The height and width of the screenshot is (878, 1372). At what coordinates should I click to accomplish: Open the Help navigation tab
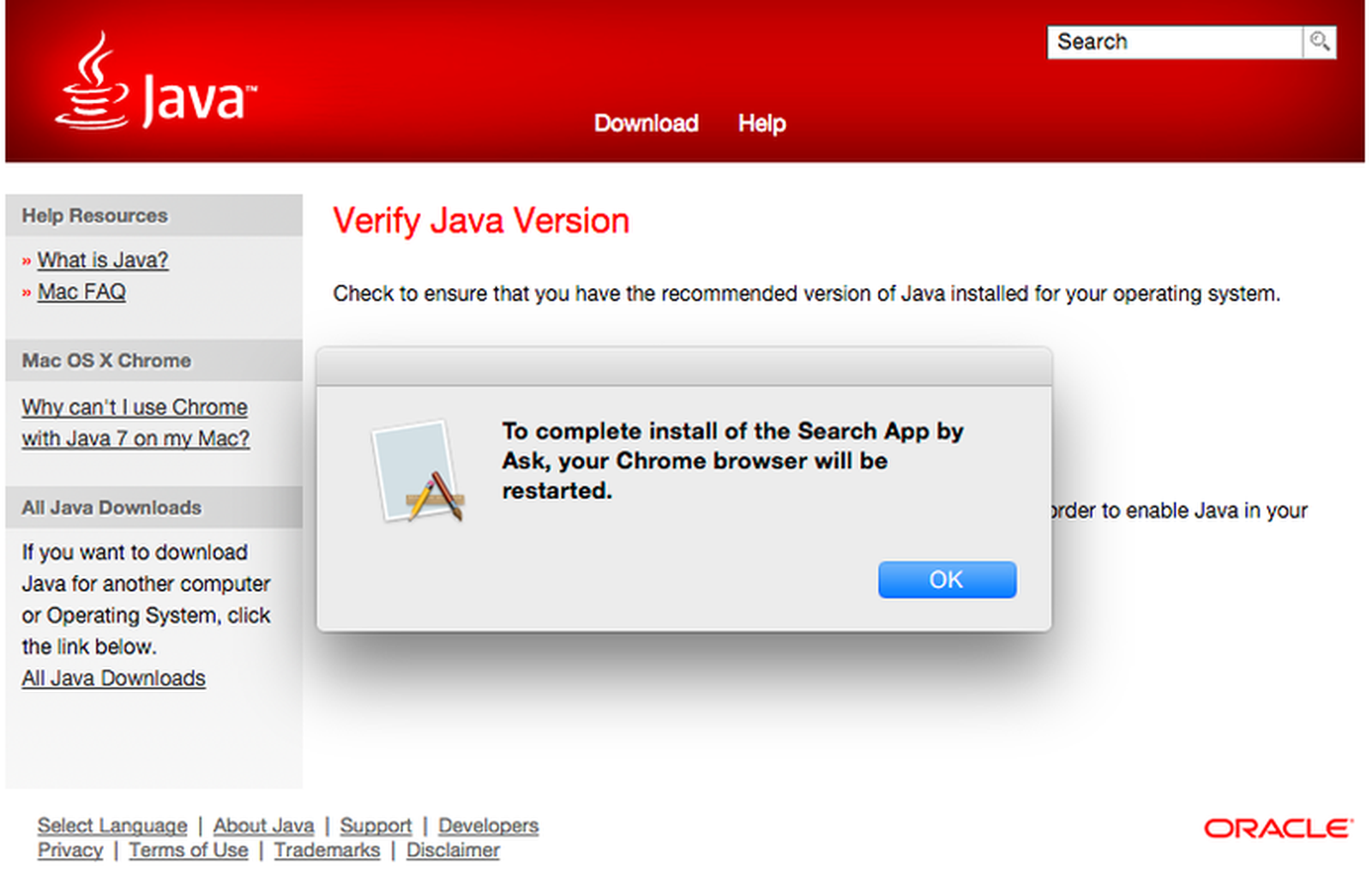[761, 123]
